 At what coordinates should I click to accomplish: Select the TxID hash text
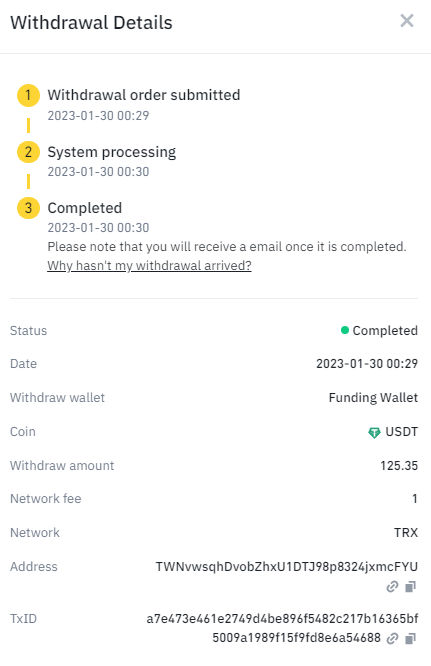click(x=282, y=628)
